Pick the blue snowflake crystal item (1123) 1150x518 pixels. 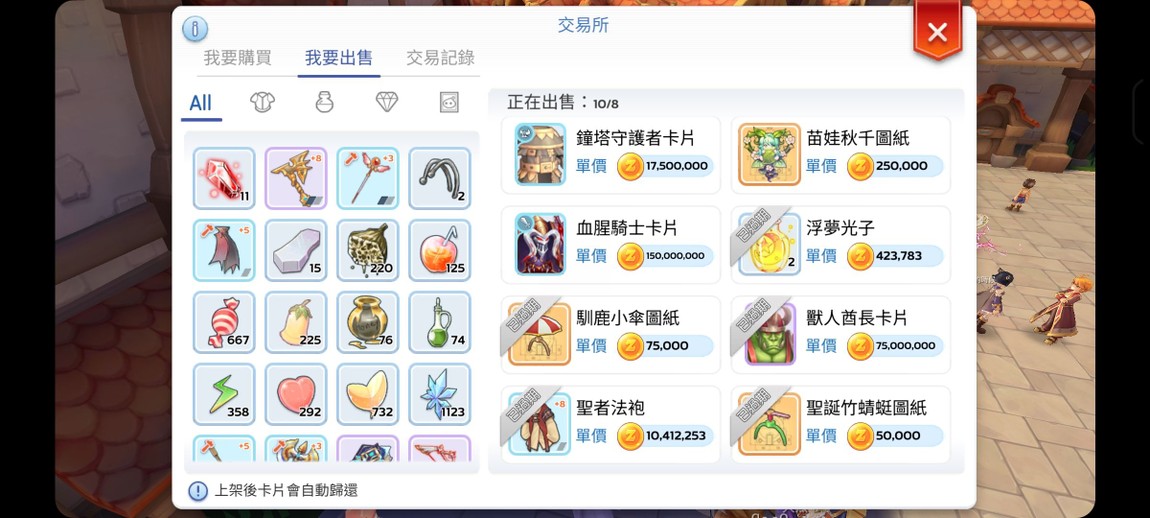(x=440, y=394)
